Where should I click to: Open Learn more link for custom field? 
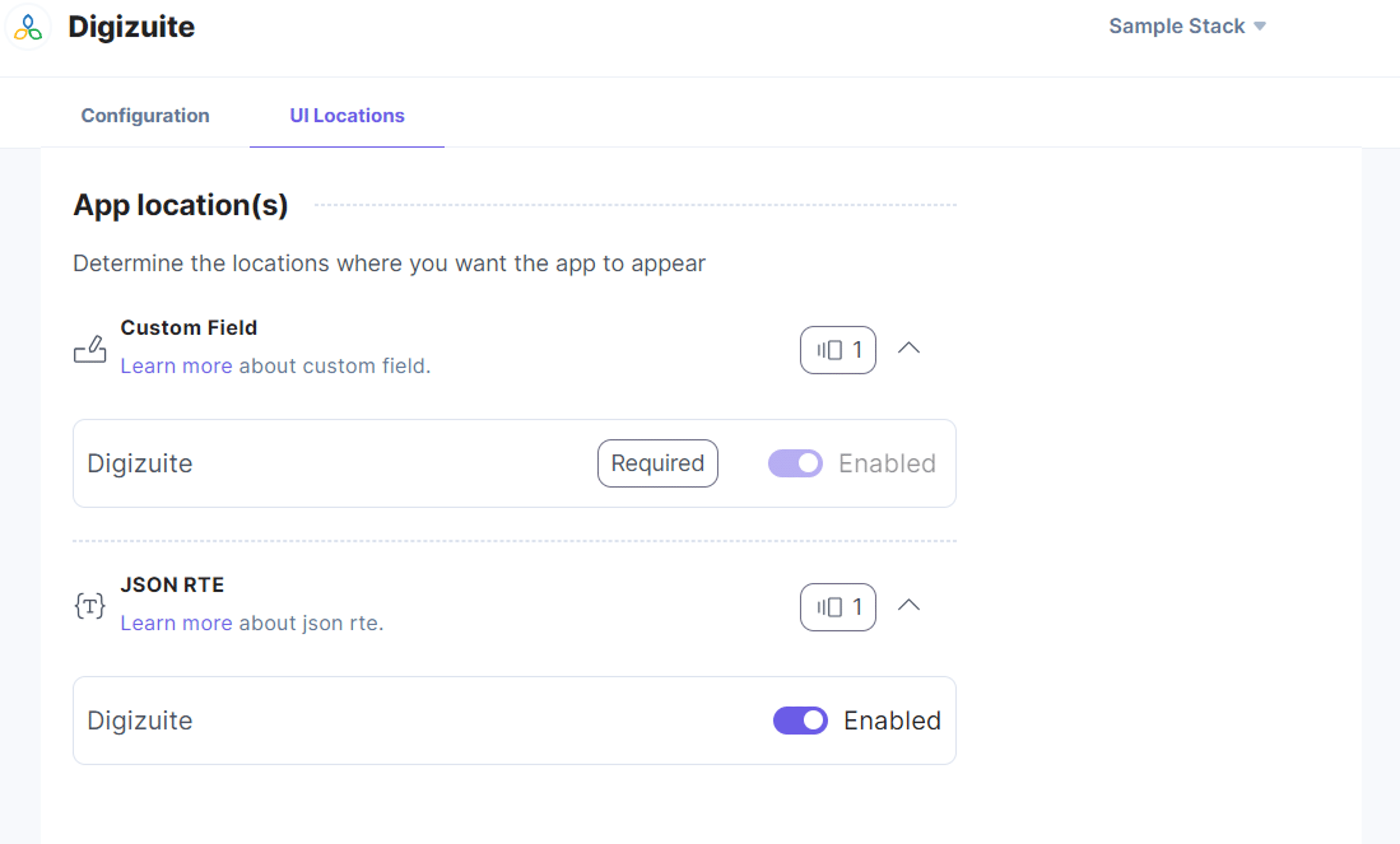coord(177,366)
